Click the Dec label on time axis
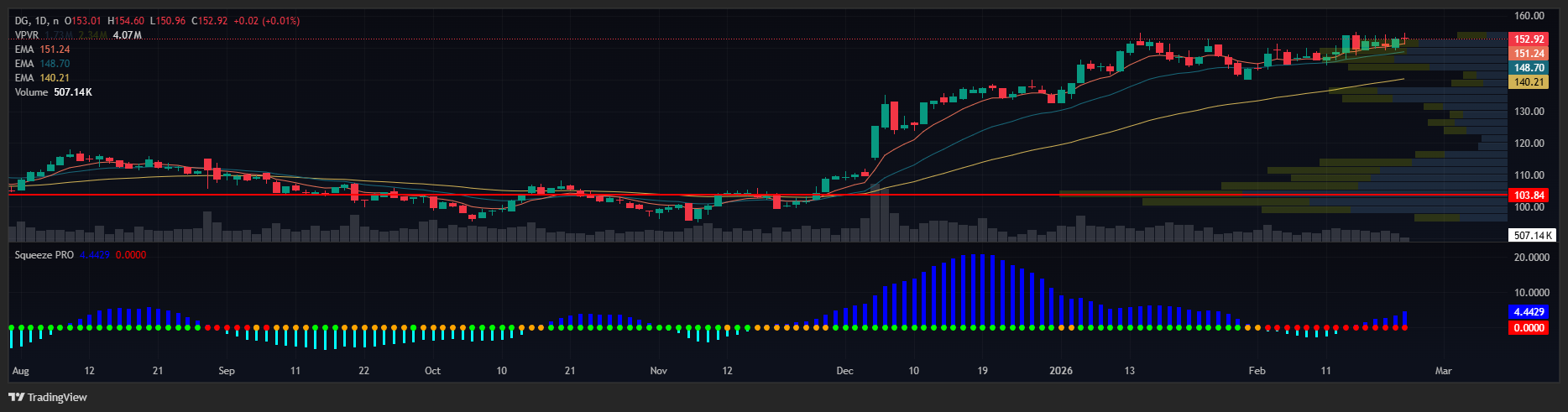The width and height of the screenshot is (1568, 412). [x=844, y=371]
